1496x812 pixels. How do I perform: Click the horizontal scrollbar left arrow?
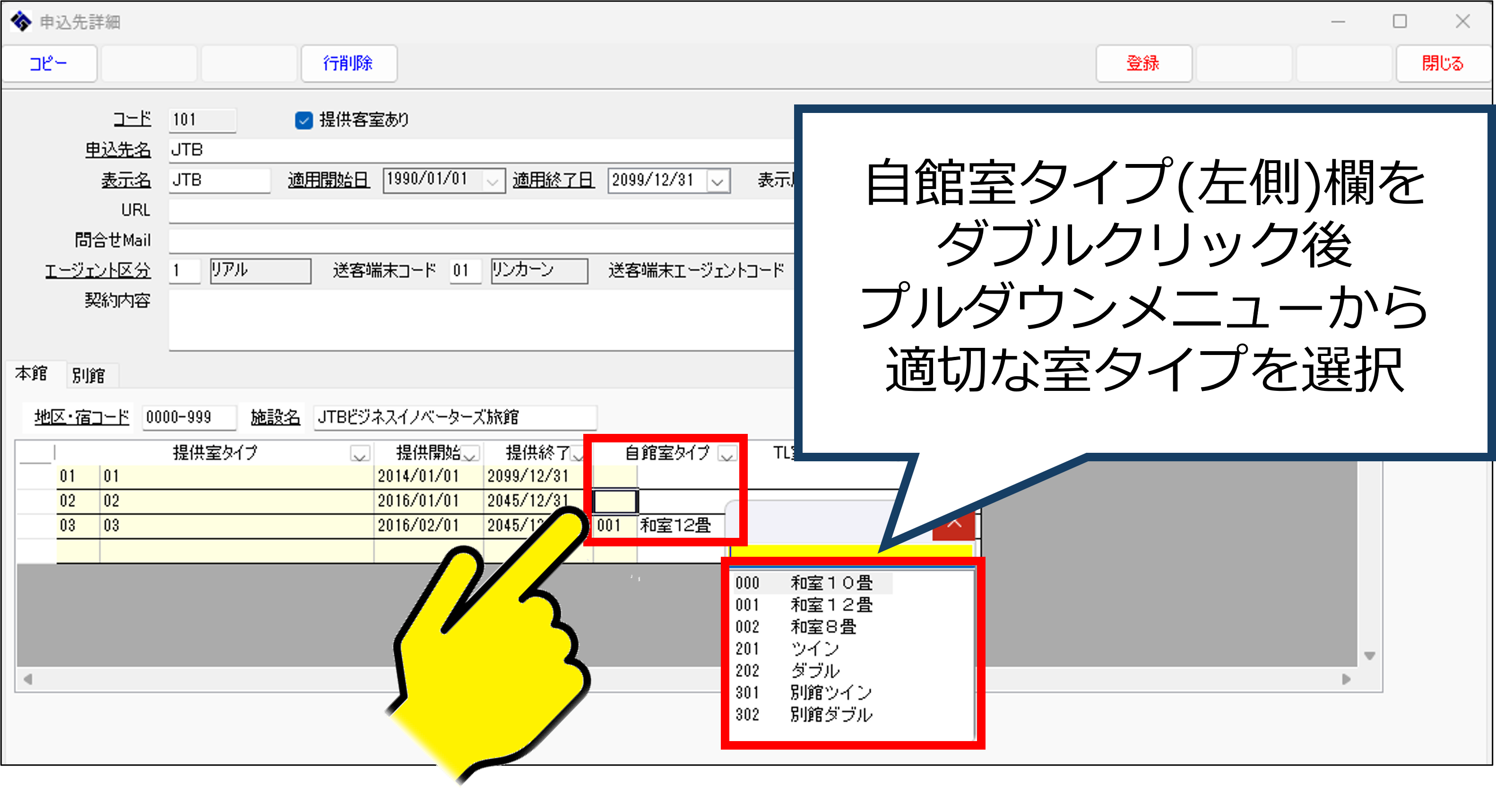27,679
